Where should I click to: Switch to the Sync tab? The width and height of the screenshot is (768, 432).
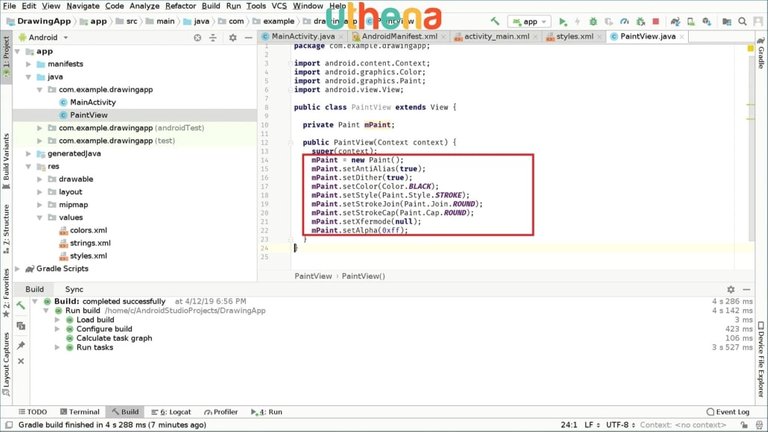[74, 289]
